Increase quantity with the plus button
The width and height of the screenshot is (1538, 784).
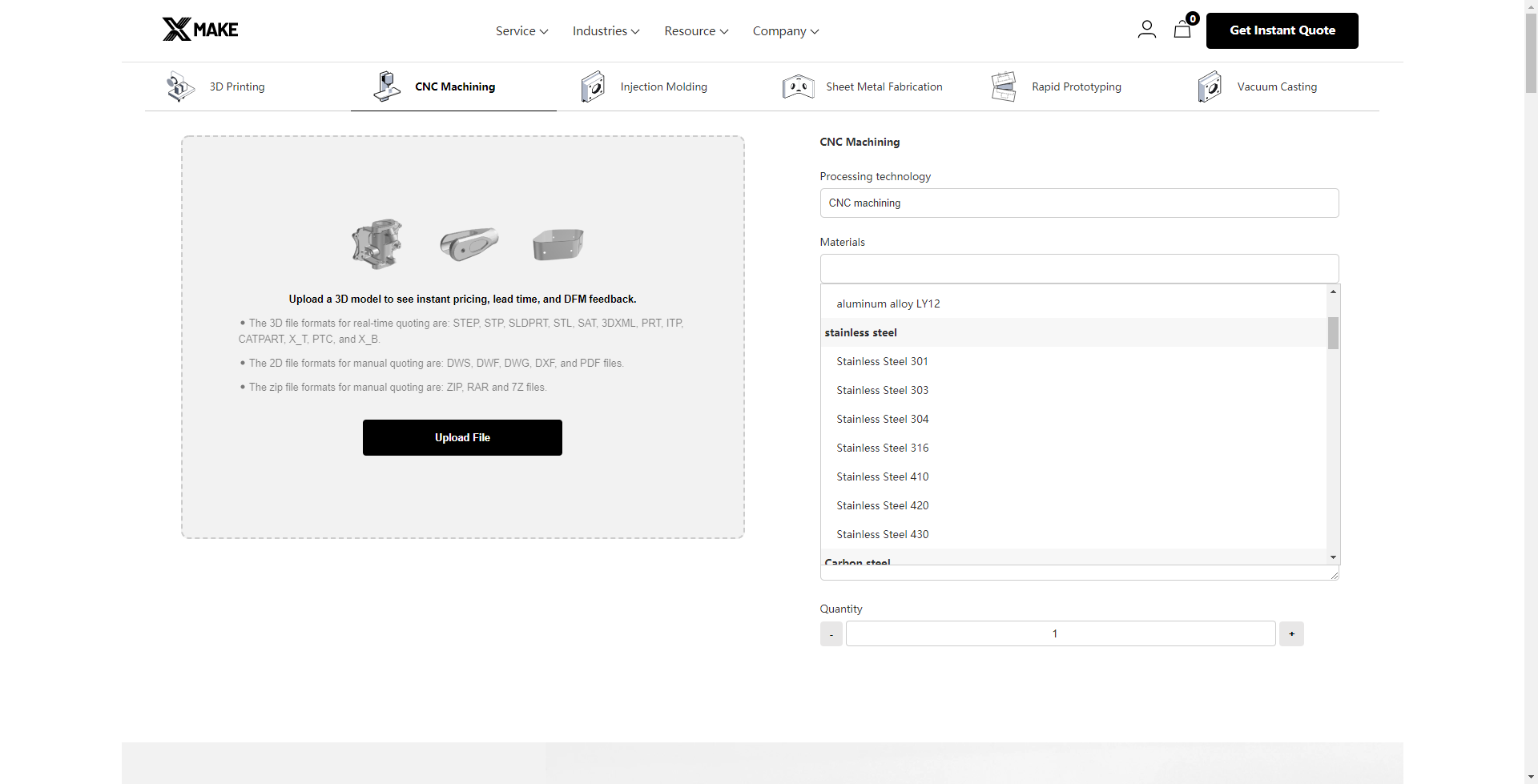1291,633
